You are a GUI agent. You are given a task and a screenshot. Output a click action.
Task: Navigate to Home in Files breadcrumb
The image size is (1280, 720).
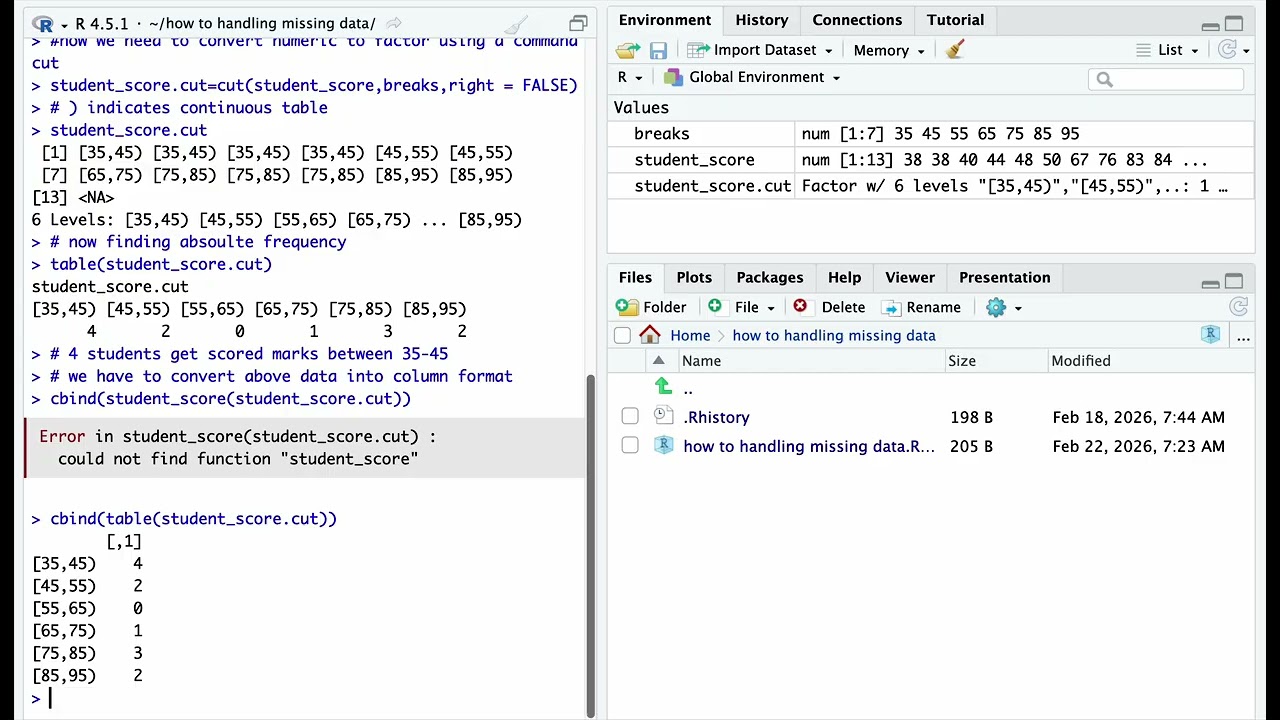pyautogui.click(x=690, y=336)
